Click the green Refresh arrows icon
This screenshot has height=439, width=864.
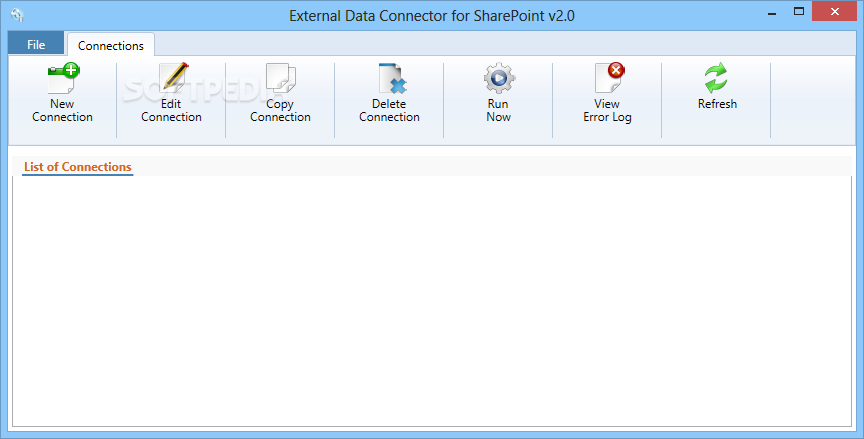pos(716,78)
